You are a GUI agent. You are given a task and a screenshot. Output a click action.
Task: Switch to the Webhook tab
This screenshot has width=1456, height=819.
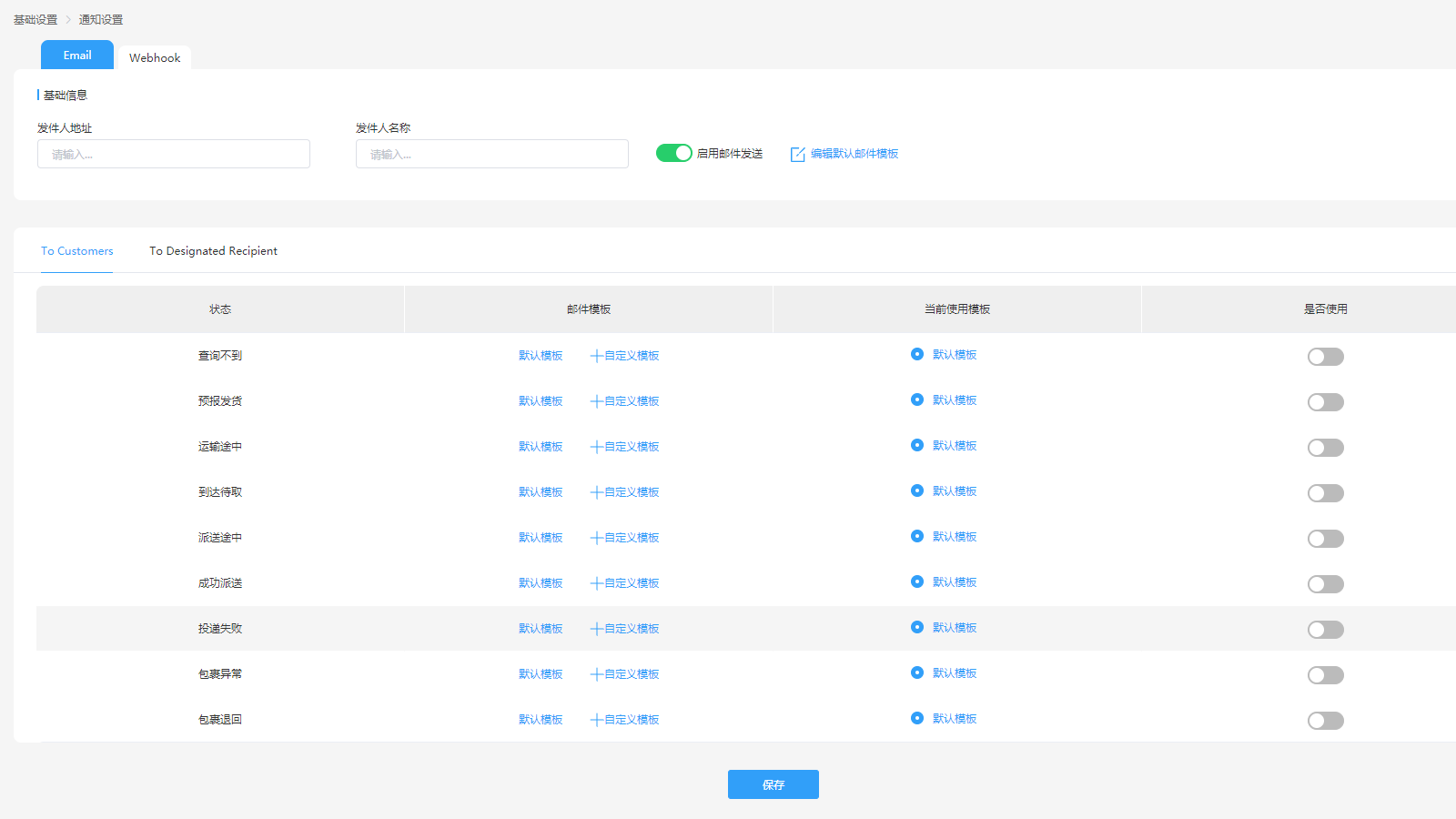pos(154,56)
